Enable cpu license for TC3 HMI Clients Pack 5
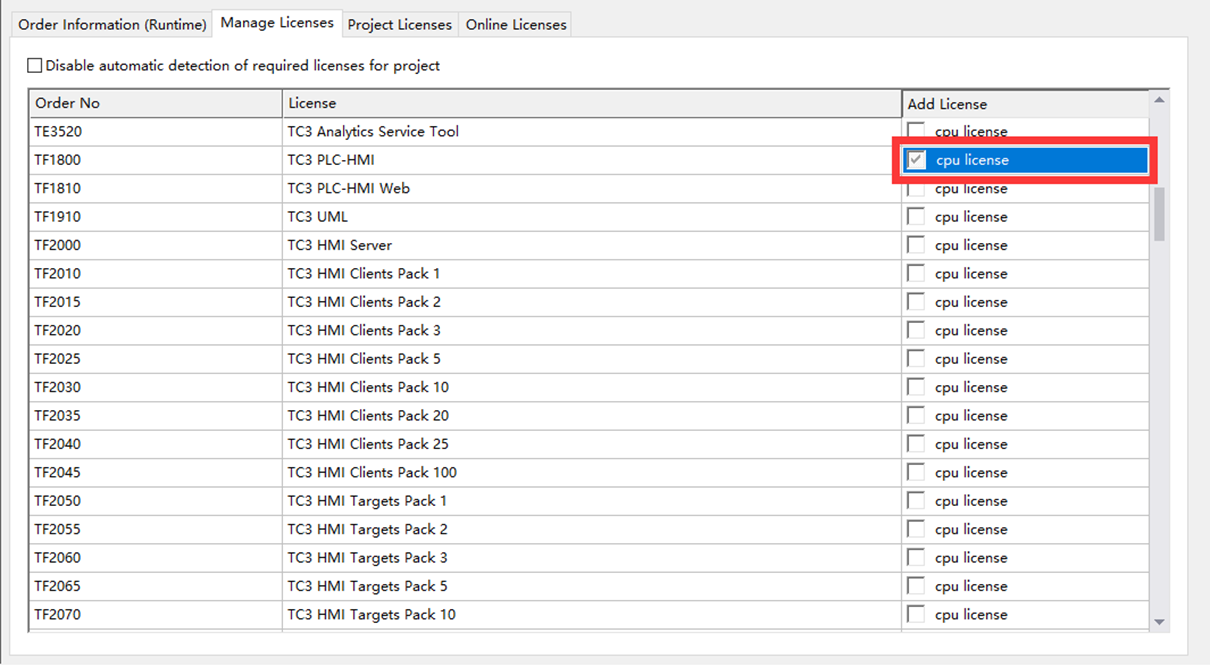The image size is (1210, 666). 916,358
